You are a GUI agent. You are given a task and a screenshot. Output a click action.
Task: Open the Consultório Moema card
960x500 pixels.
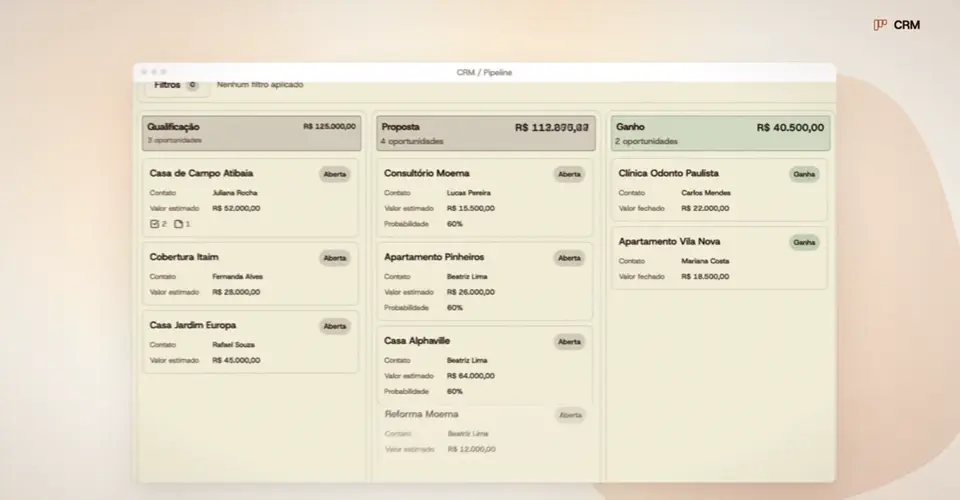click(485, 198)
